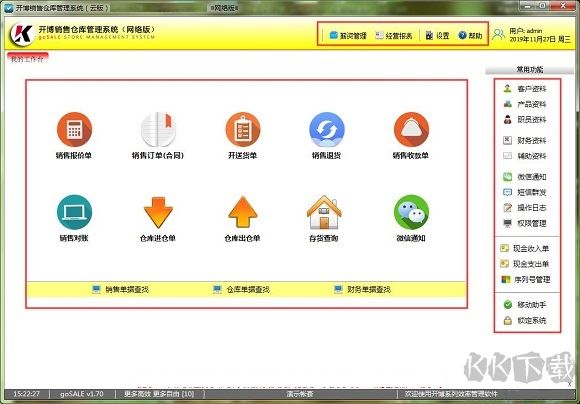Open the 销售单据查找 link
Viewport: 580px width, 404px height.
tap(120, 289)
